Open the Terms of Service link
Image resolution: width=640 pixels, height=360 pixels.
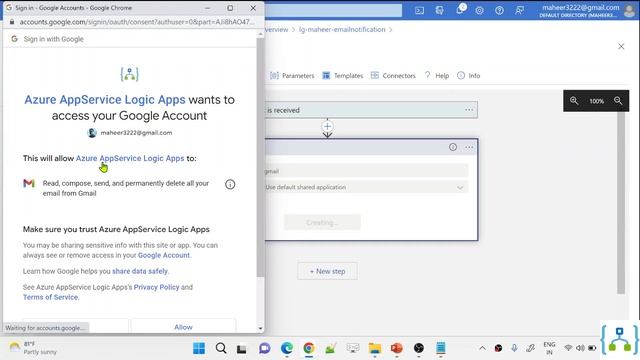50,297
